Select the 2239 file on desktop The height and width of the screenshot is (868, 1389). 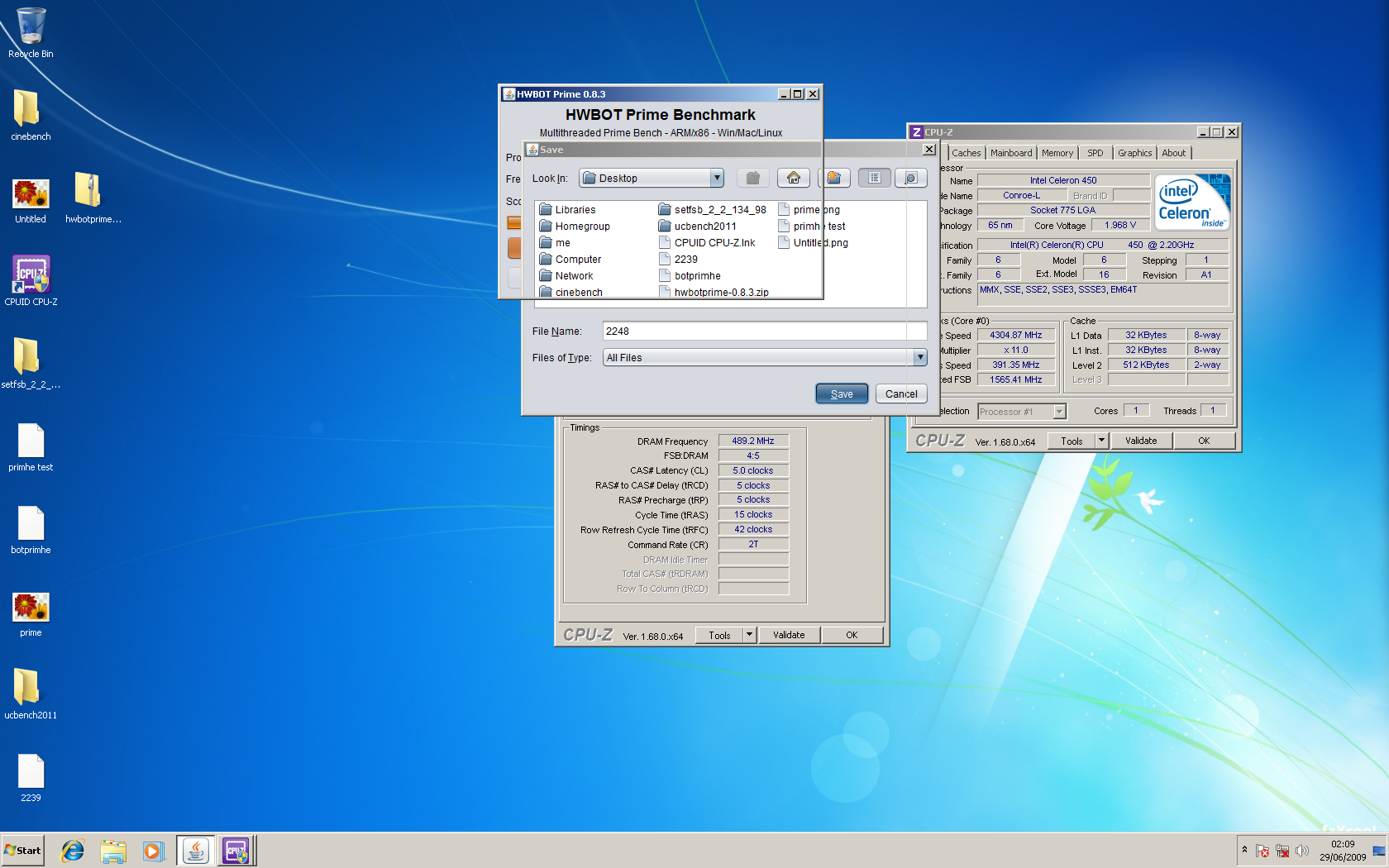click(x=31, y=777)
